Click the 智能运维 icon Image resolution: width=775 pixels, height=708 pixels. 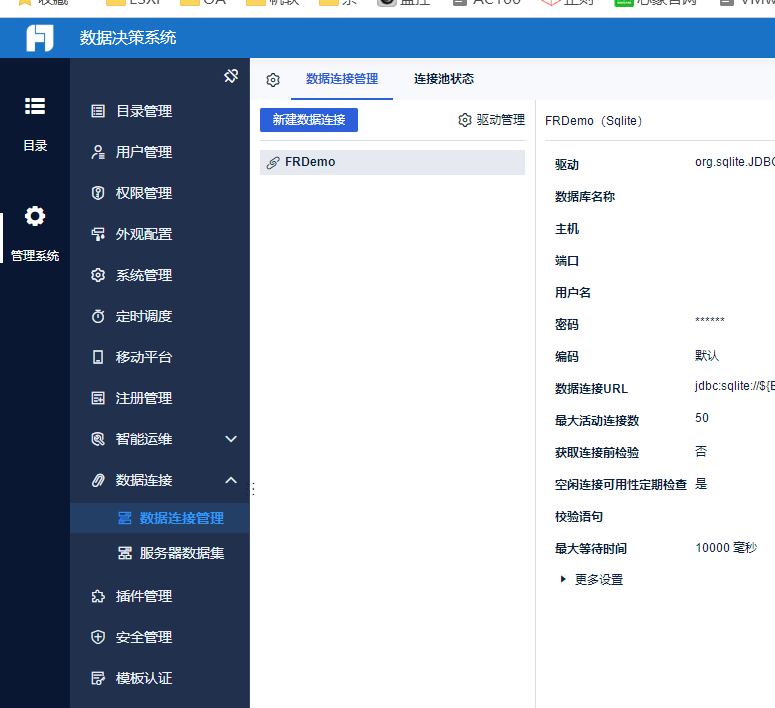98,439
